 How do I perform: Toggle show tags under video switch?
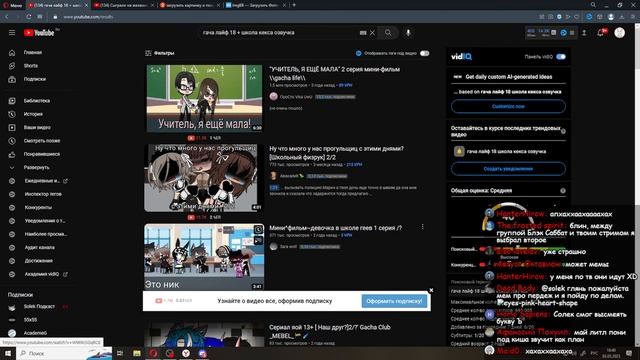tap(424, 53)
